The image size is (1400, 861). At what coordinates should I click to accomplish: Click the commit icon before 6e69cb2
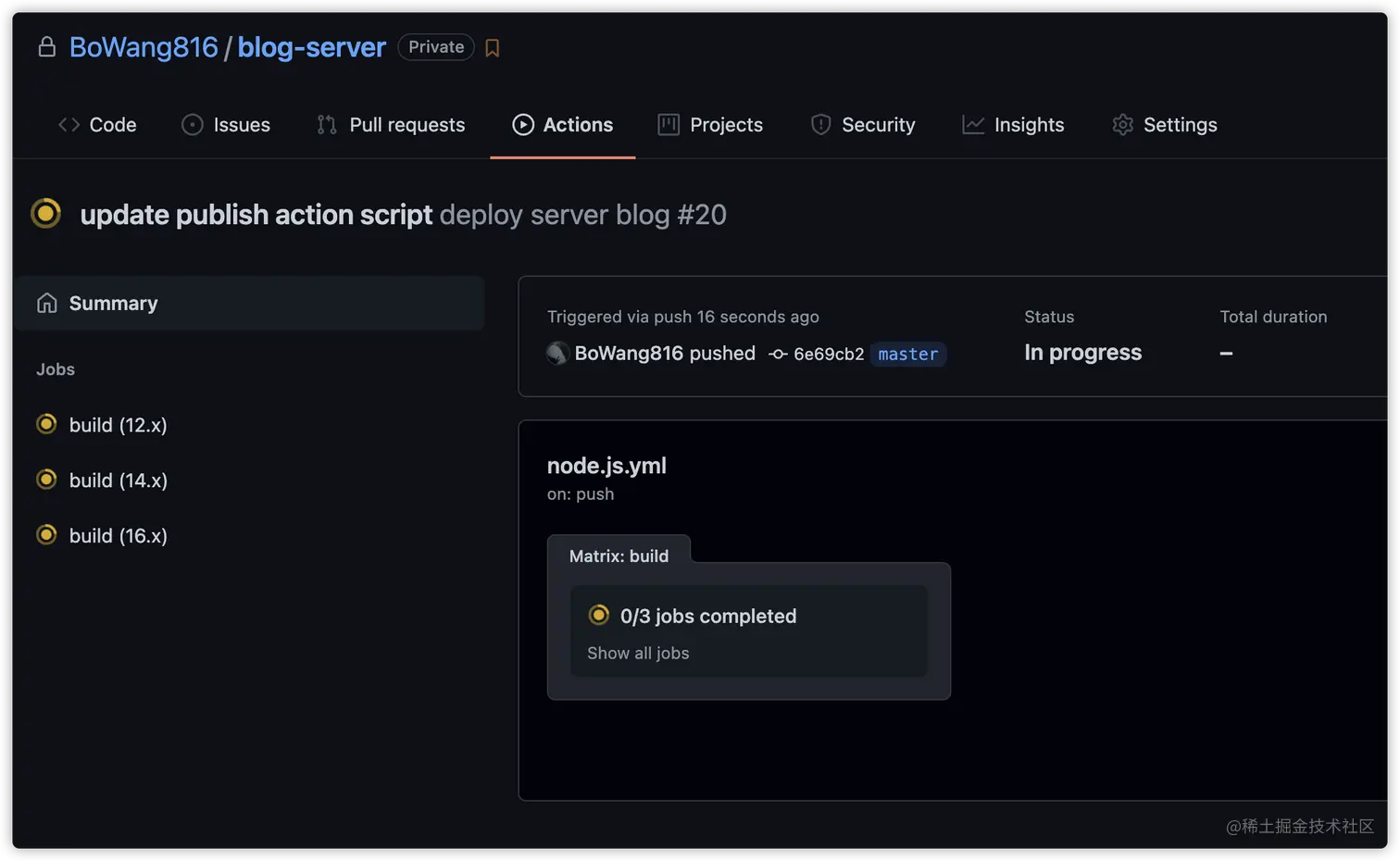point(777,354)
